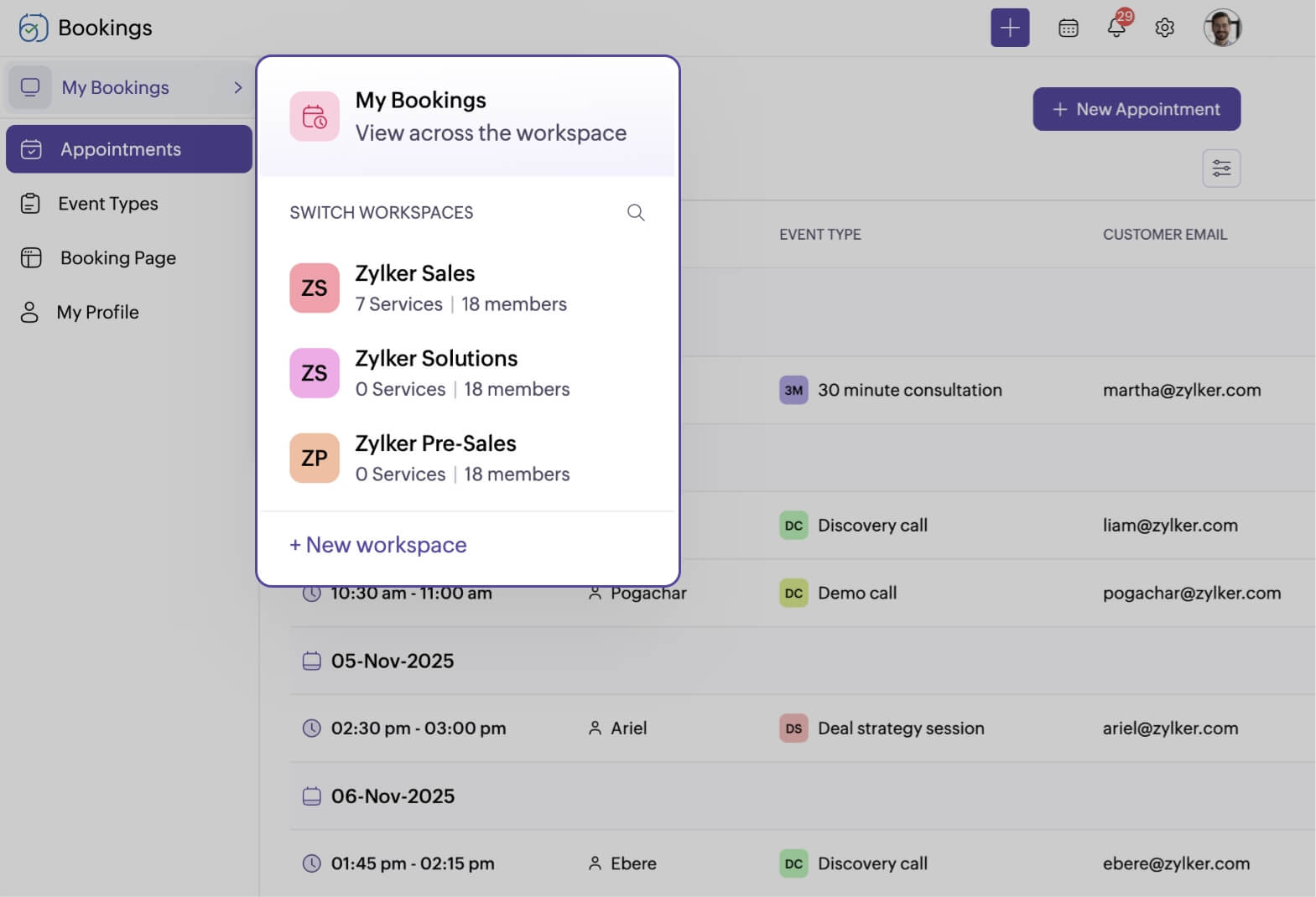This screenshot has height=897, width=1316.
Task: Expand the My Bookings workspace chevron
Action: coord(238,87)
